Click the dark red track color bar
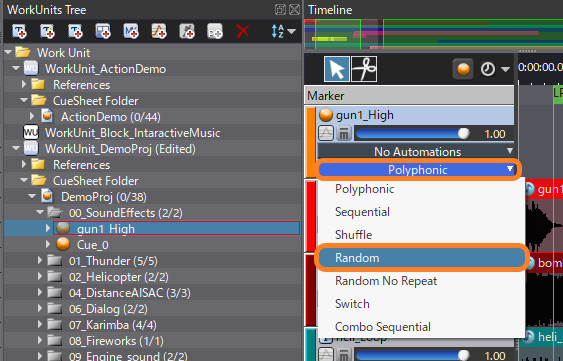 pyautogui.click(x=310, y=290)
